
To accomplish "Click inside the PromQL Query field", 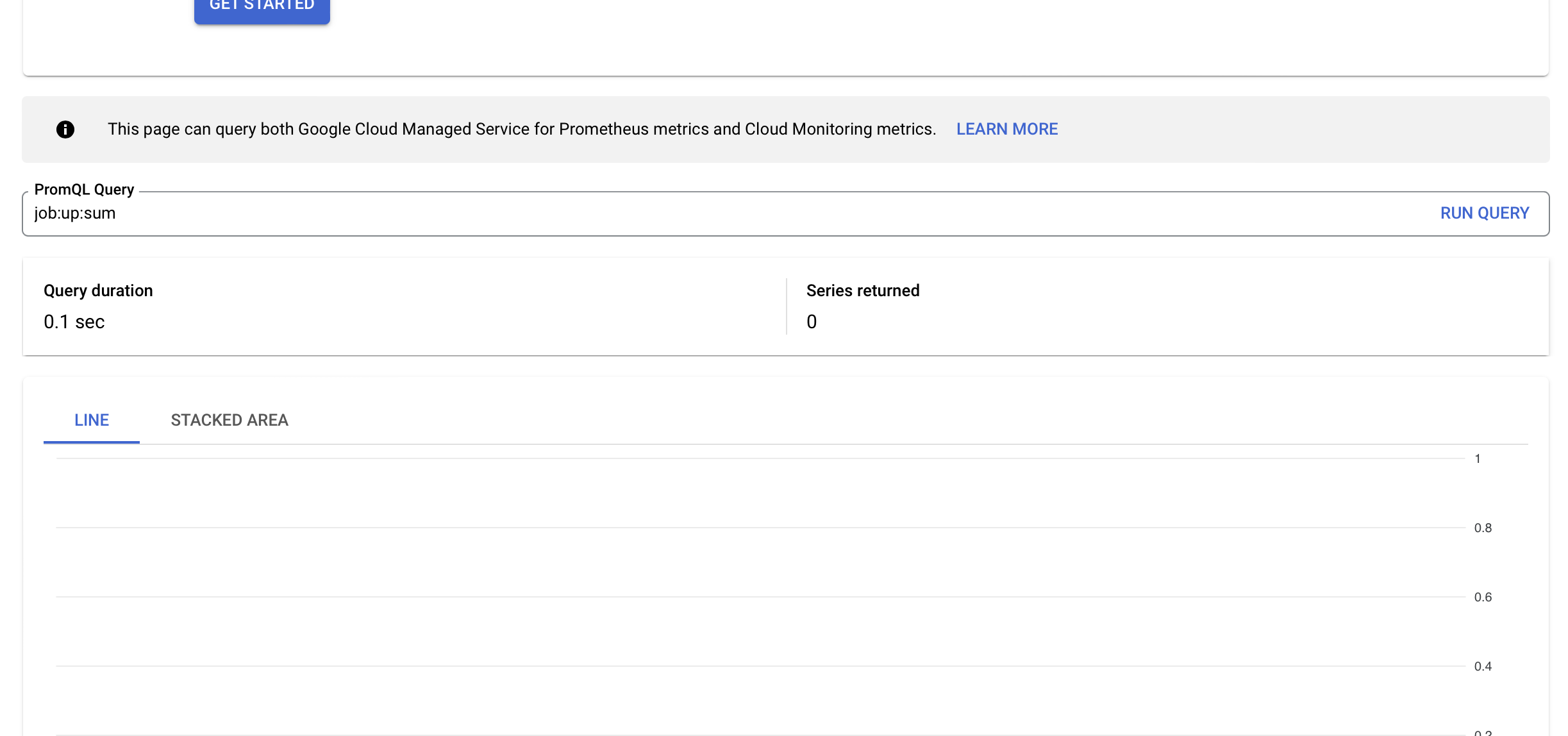I will pyautogui.click(x=385, y=213).
